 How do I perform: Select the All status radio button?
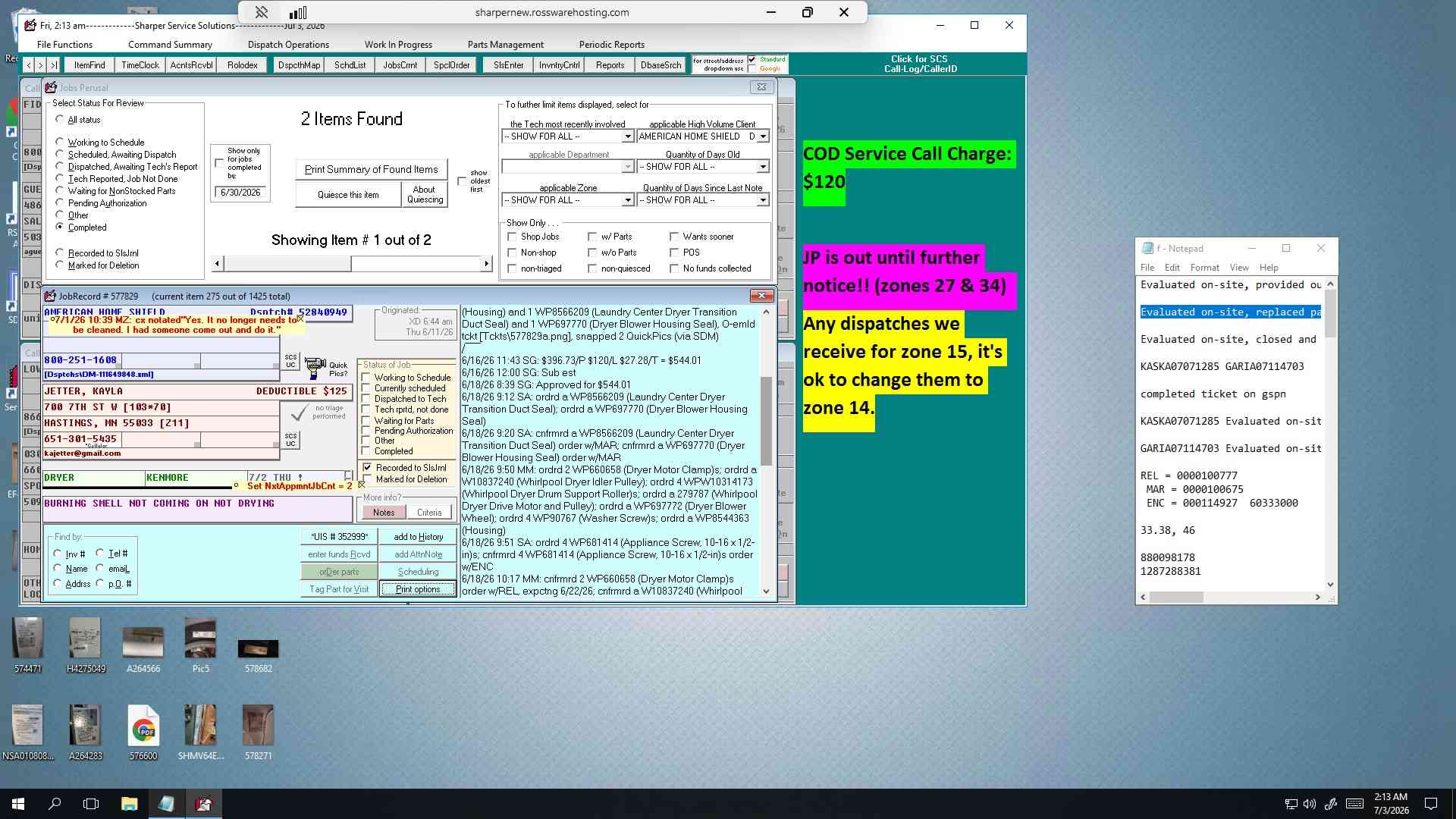coord(59,119)
